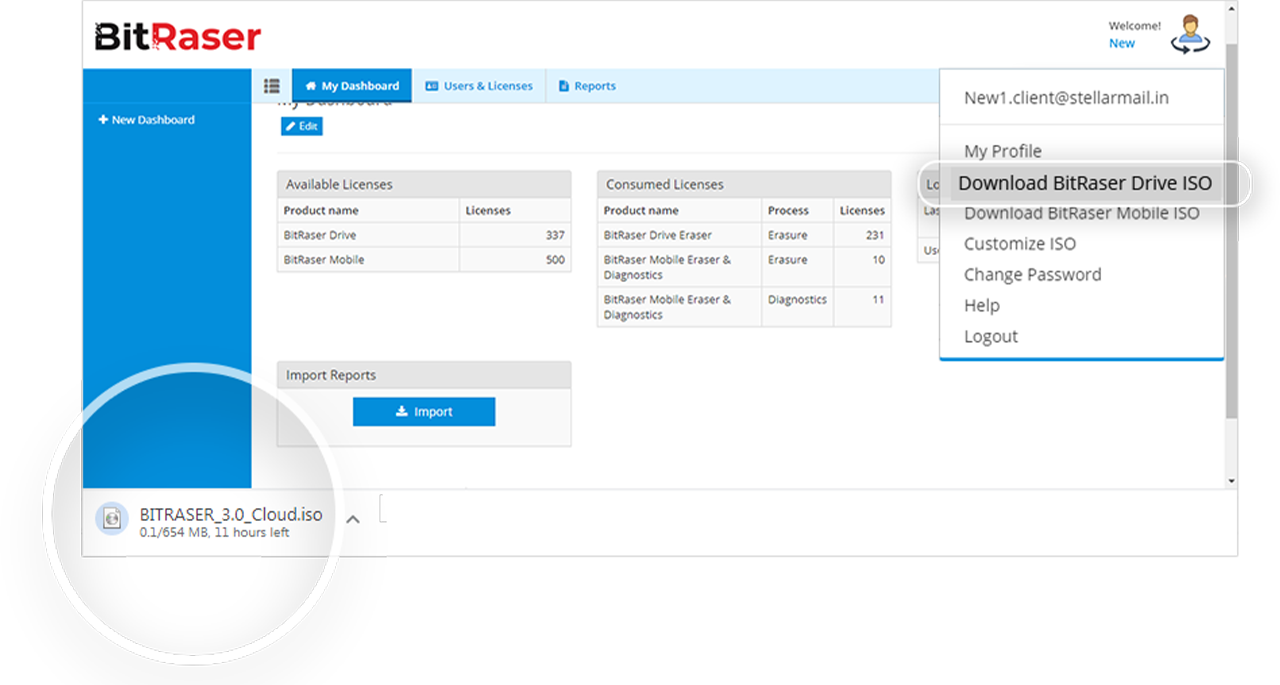The width and height of the screenshot is (1280, 685).
Task: Add a New Dashboard in sidebar
Action: click(x=146, y=120)
